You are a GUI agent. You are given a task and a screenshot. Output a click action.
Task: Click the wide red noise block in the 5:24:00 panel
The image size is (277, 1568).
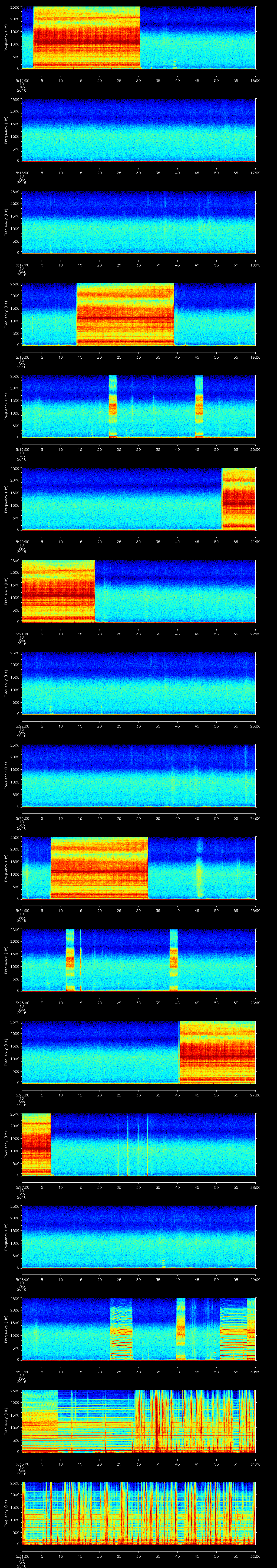click(x=99, y=868)
